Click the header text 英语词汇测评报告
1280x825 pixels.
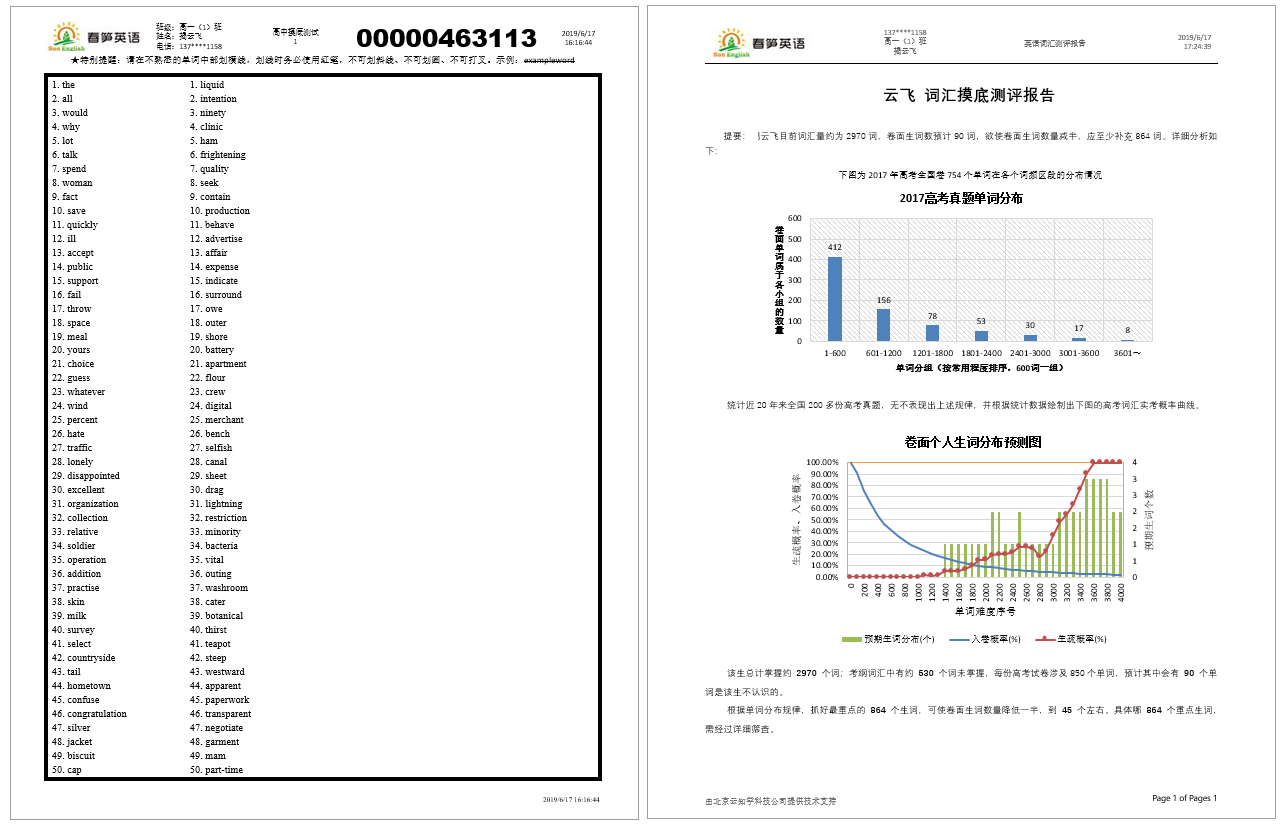coord(1054,43)
